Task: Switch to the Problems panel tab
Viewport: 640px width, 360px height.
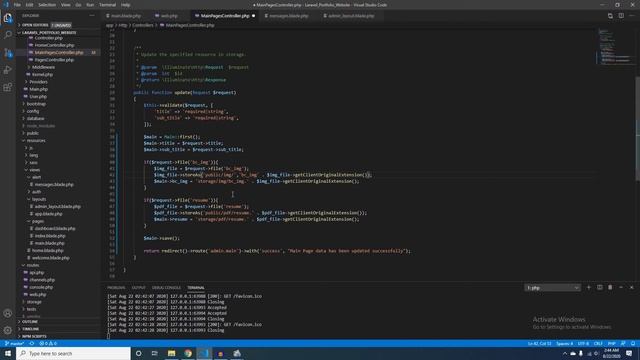Action: [x=116, y=288]
